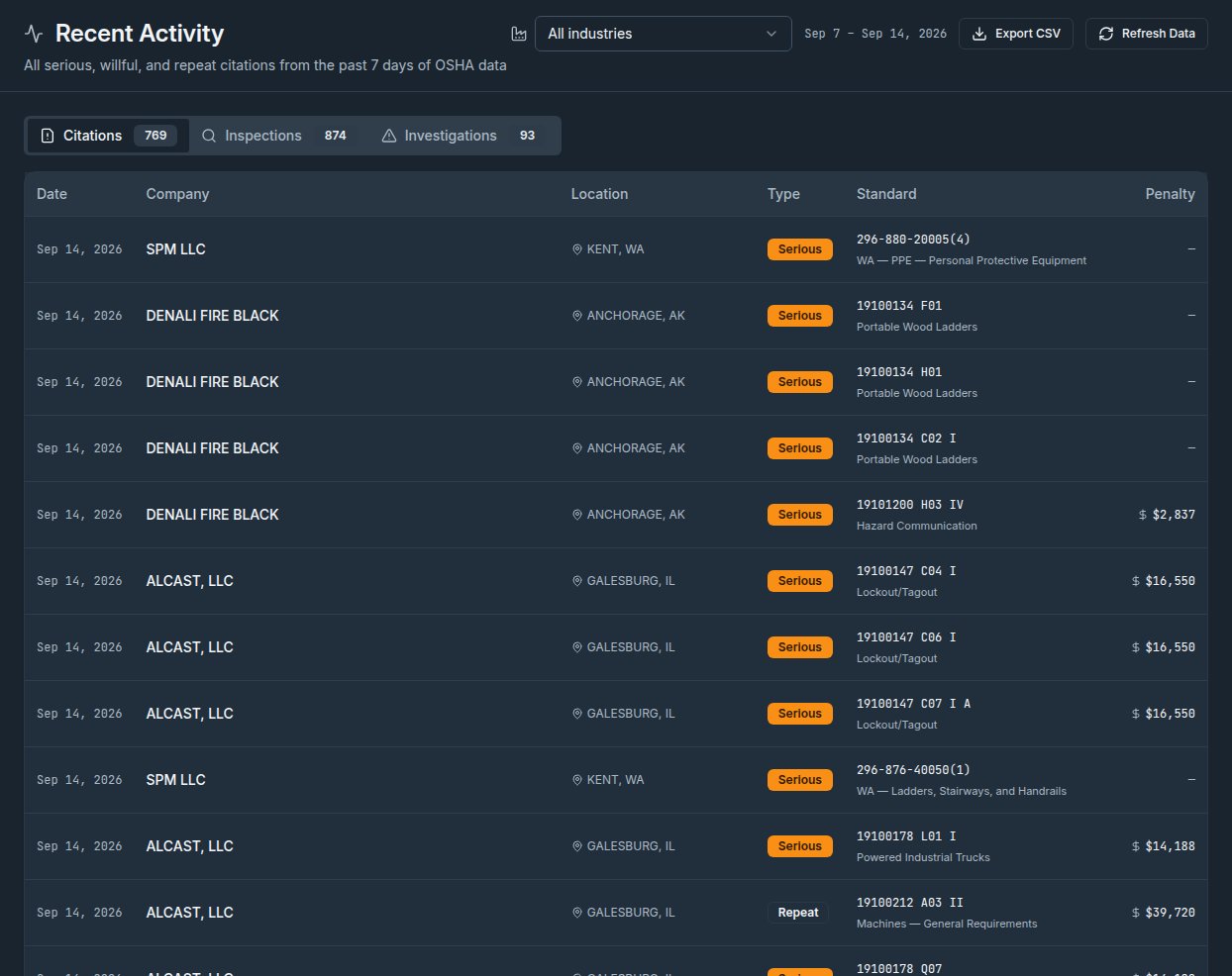Click KENT, WA in the 296-876-40050(1) row
1232x976 pixels.
pos(615,780)
